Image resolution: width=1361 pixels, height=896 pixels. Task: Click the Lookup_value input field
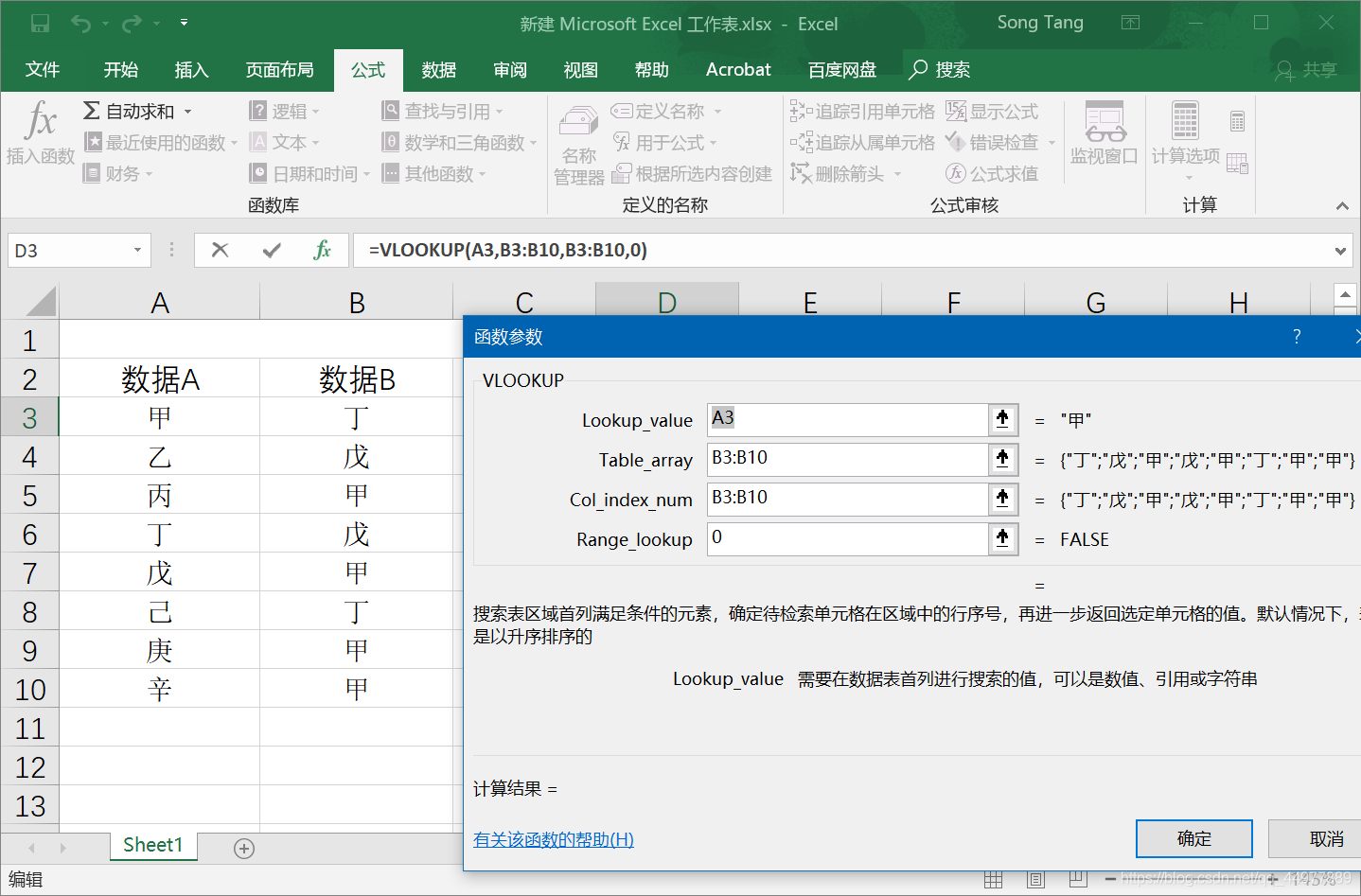848,419
